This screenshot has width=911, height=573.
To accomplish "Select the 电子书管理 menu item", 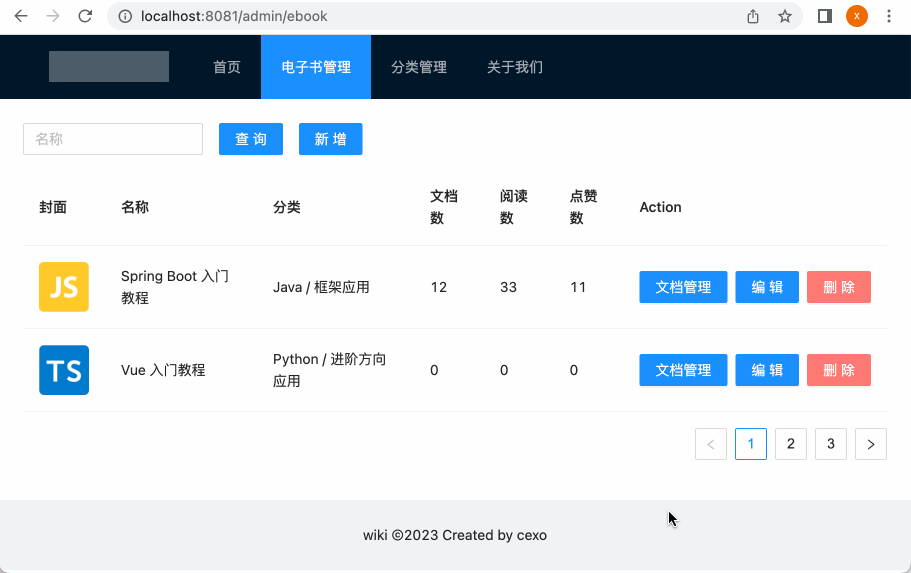I will click(316, 67).
